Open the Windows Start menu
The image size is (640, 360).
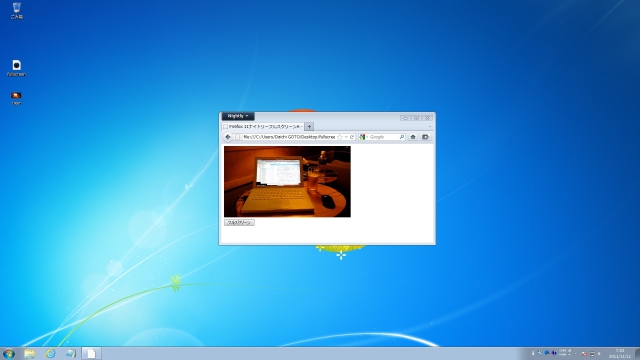pos(9,353)
